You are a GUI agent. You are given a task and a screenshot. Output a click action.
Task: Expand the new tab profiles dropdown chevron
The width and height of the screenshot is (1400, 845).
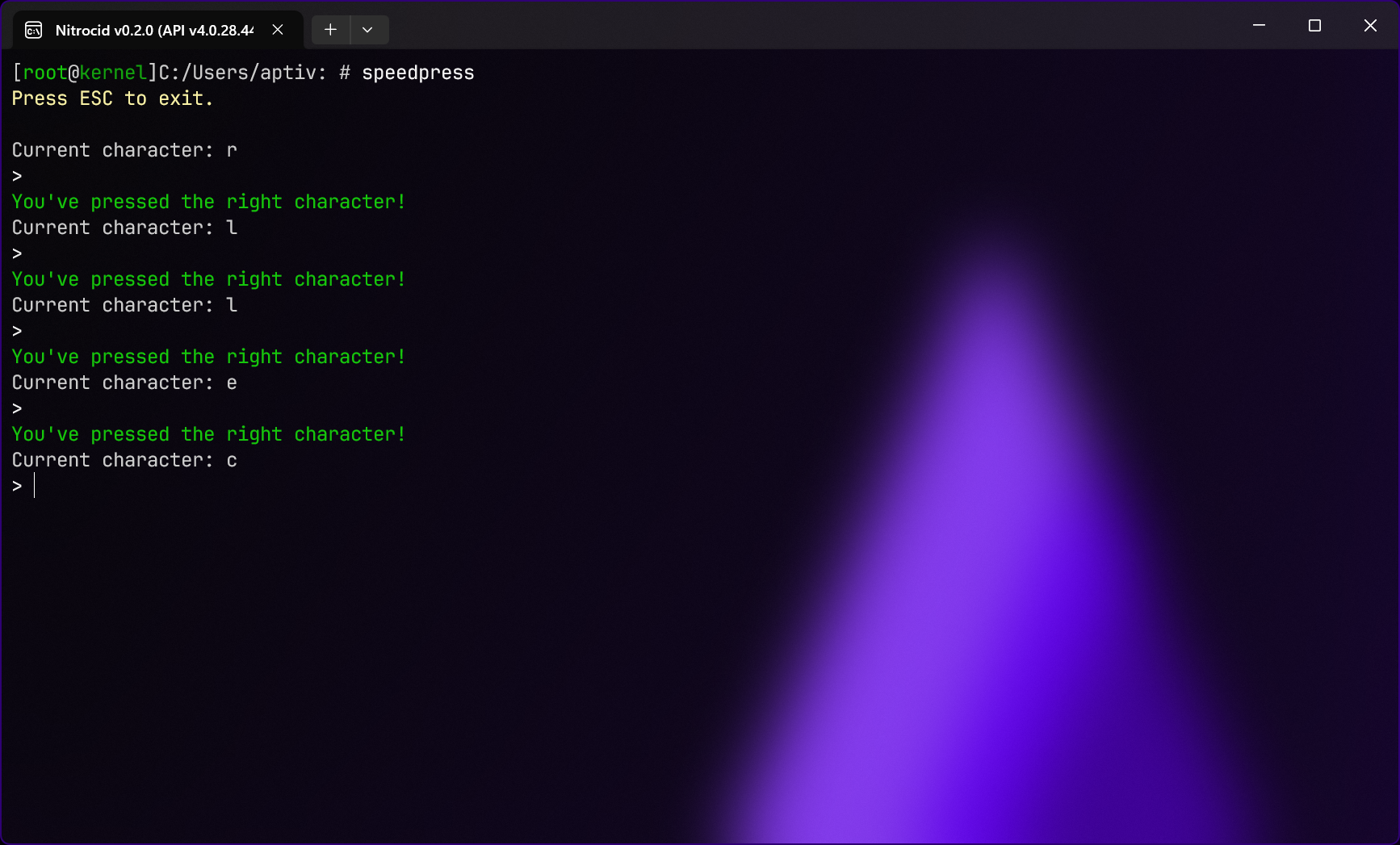point(367,30)
